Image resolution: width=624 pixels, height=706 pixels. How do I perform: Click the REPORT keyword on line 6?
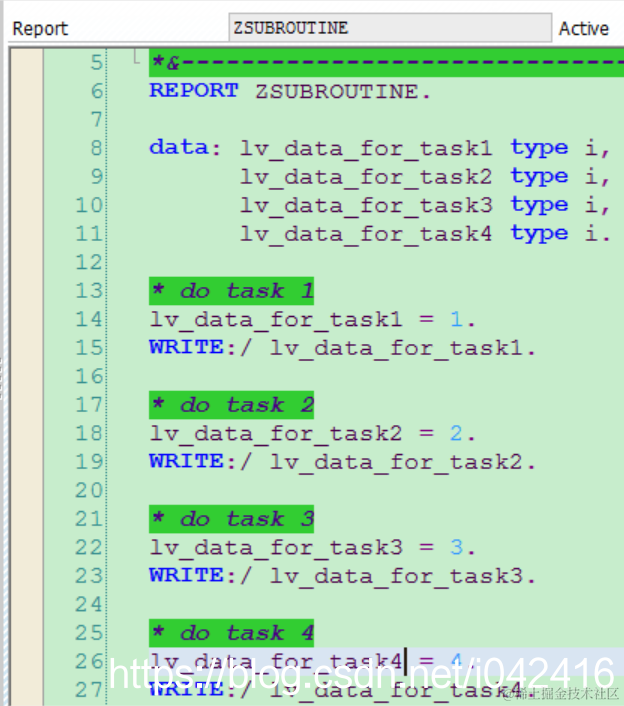coord(194,91)
